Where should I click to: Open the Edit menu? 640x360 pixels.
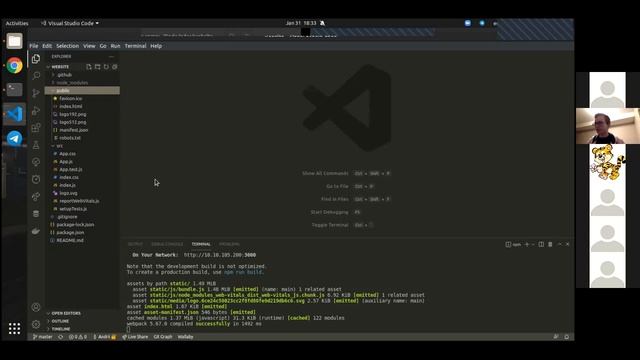tap(47, 46)
